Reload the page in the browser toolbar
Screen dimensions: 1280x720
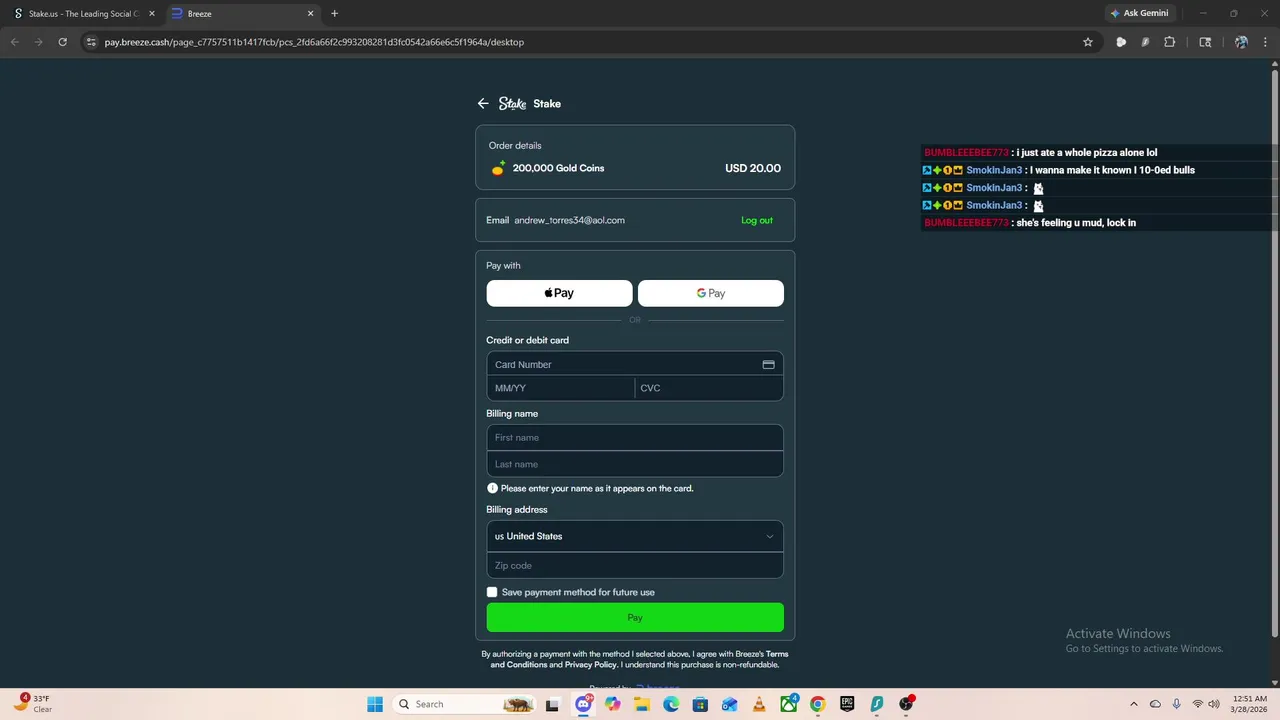[62, 42]
